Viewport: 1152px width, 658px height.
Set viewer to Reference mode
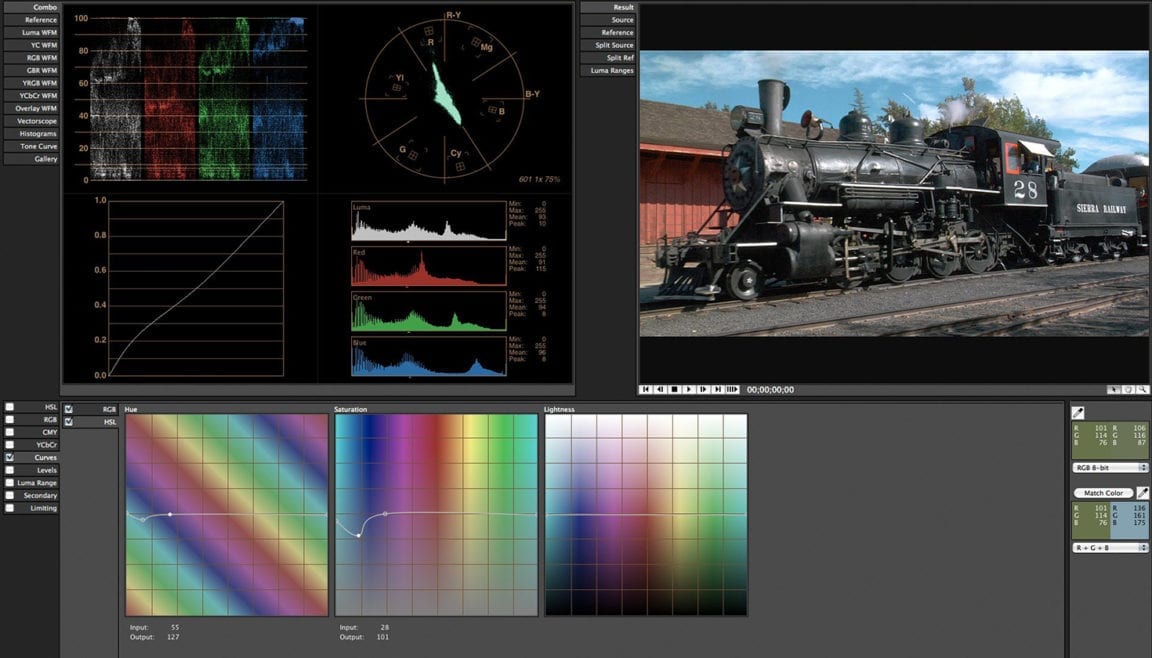[x=608, y=32]
